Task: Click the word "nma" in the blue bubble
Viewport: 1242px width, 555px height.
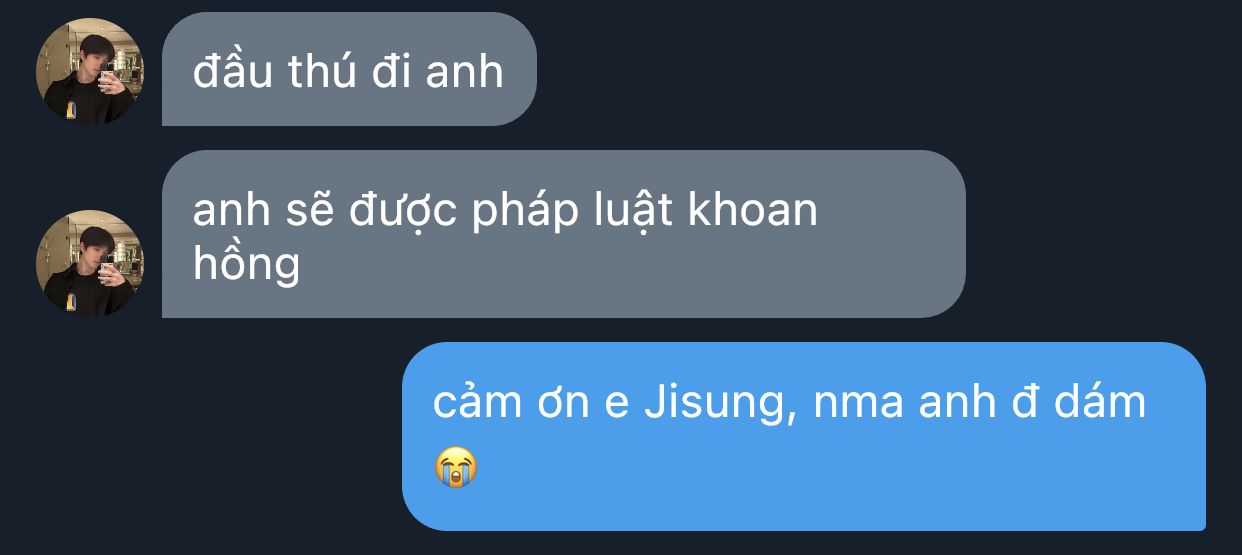Action: pos(859,406)
